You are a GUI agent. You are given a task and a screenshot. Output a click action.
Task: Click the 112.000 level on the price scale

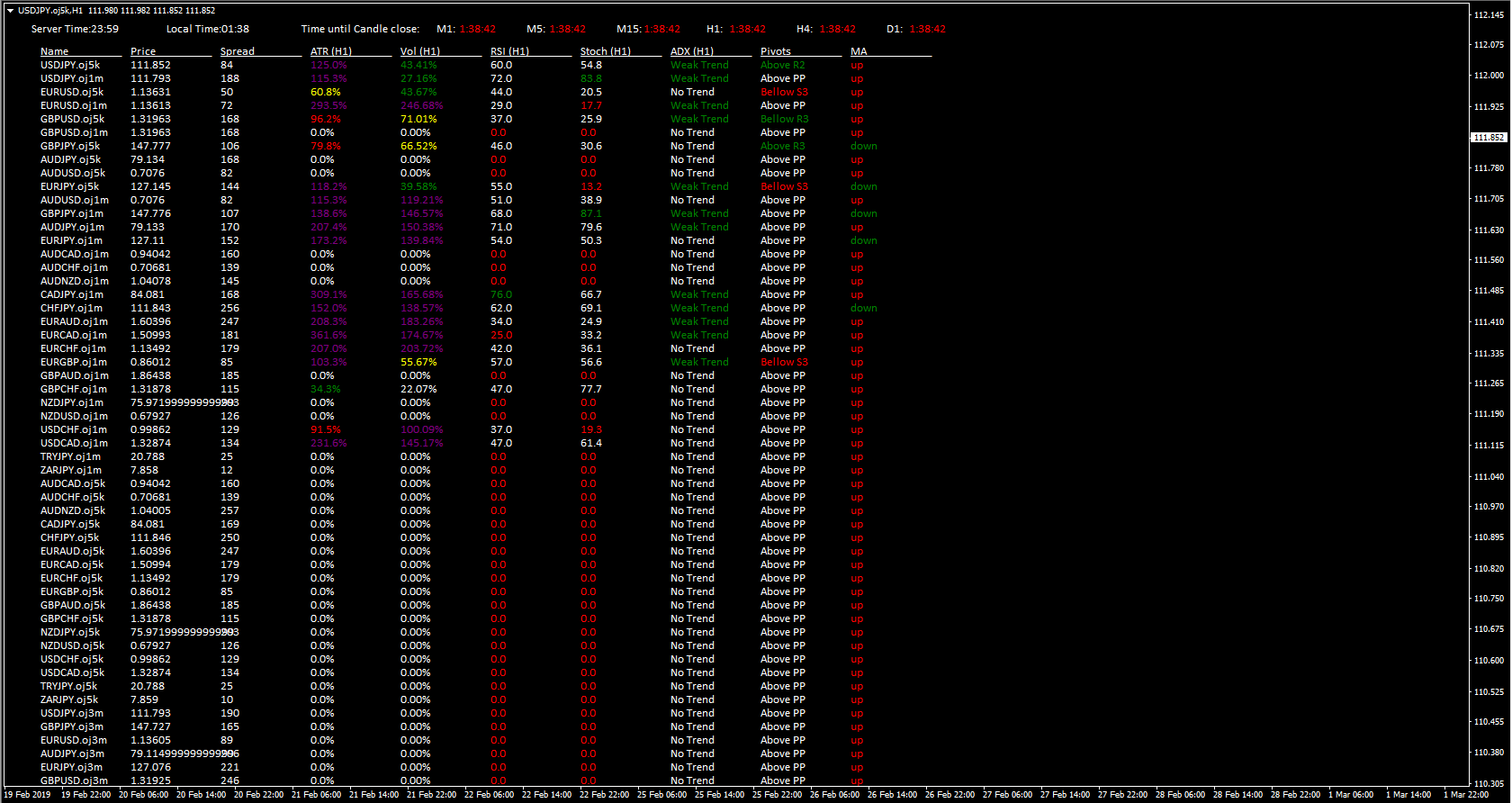click(1489, 76)
